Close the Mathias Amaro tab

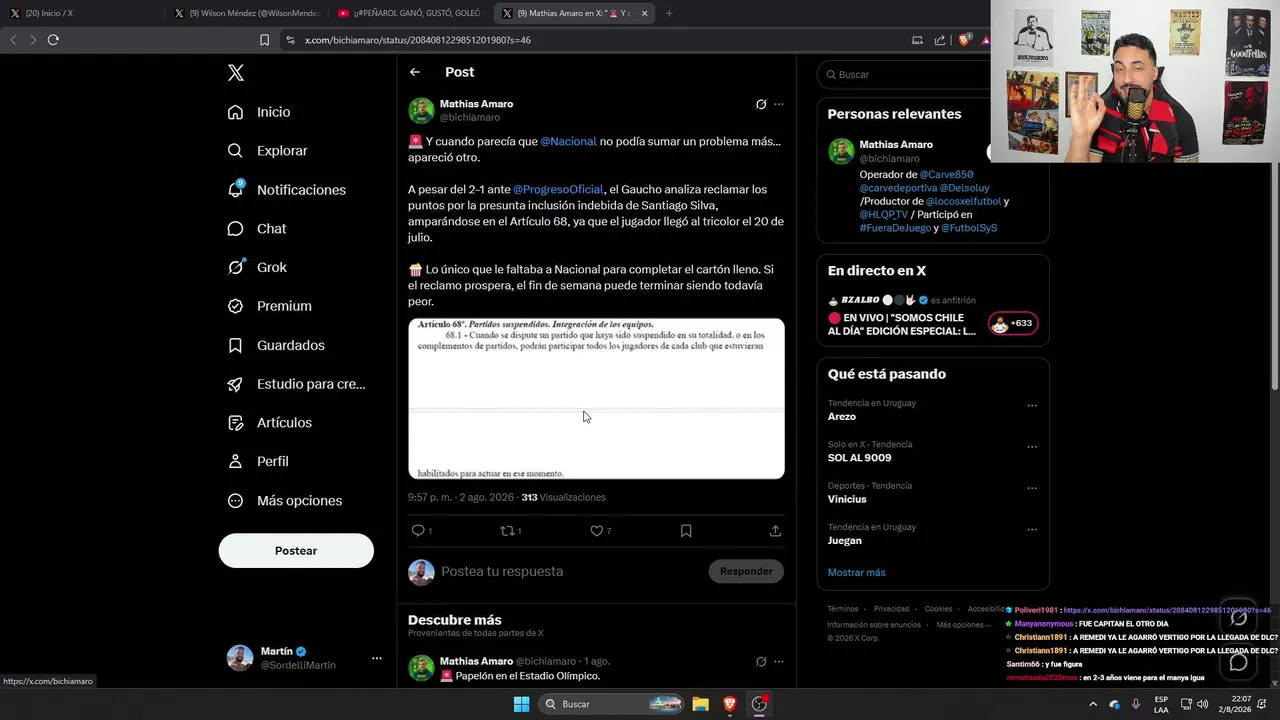pyautogui.click(x=644, y=13)
